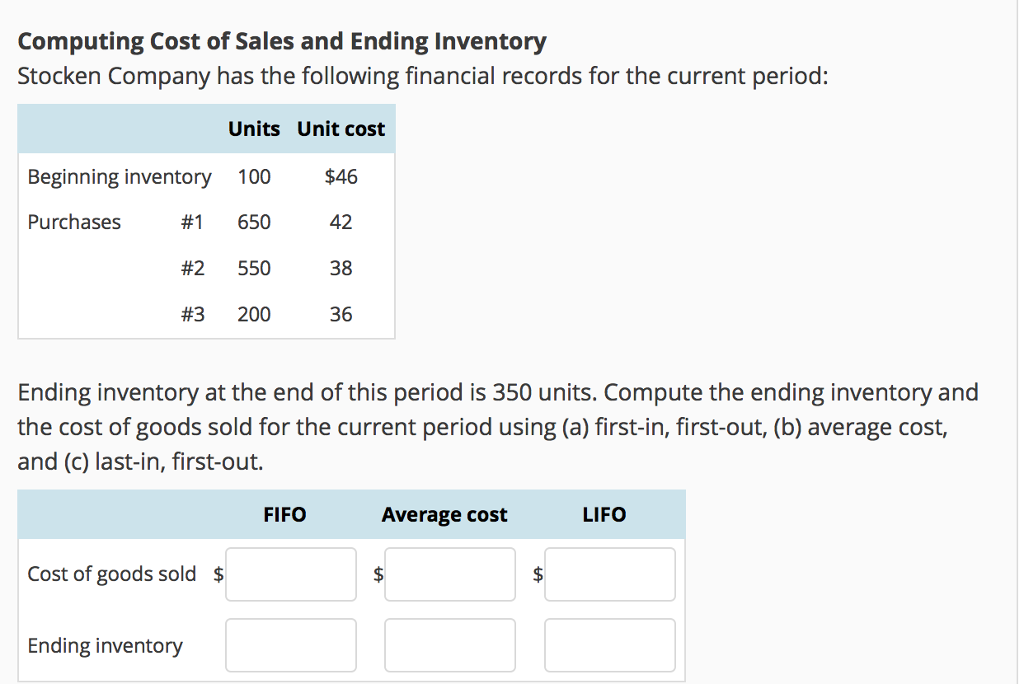Click the Average cost of goods sold field
Image resolution: width=1024 pixels, height=684 pixels.
[450, 574]
